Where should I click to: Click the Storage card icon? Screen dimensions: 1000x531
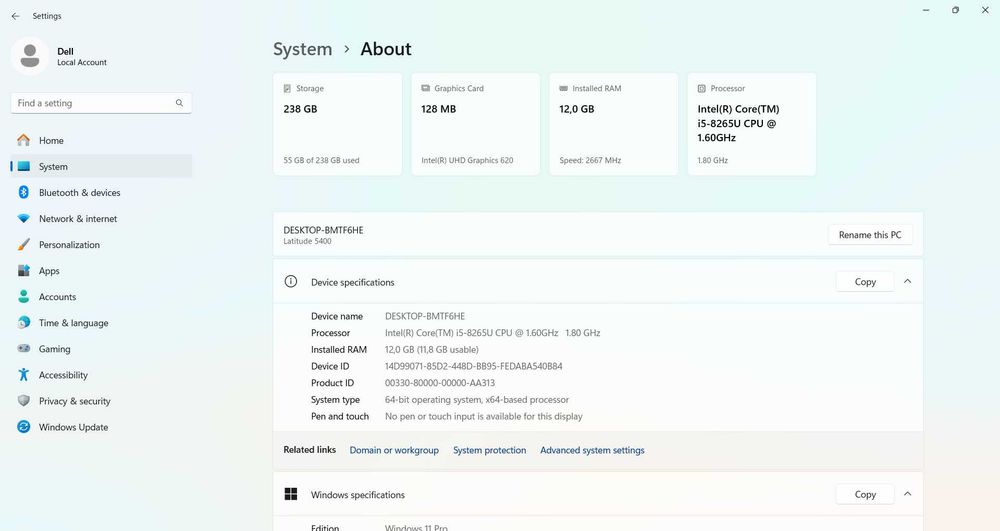click(287, 89)
